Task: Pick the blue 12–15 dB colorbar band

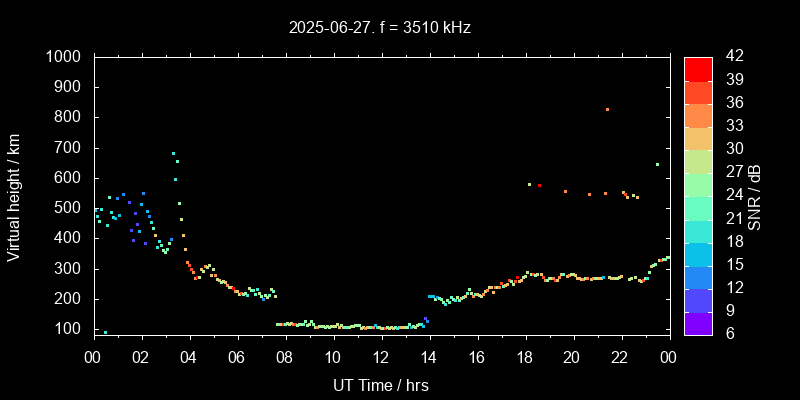Action: pyautogui.click(x=698, y=276)
